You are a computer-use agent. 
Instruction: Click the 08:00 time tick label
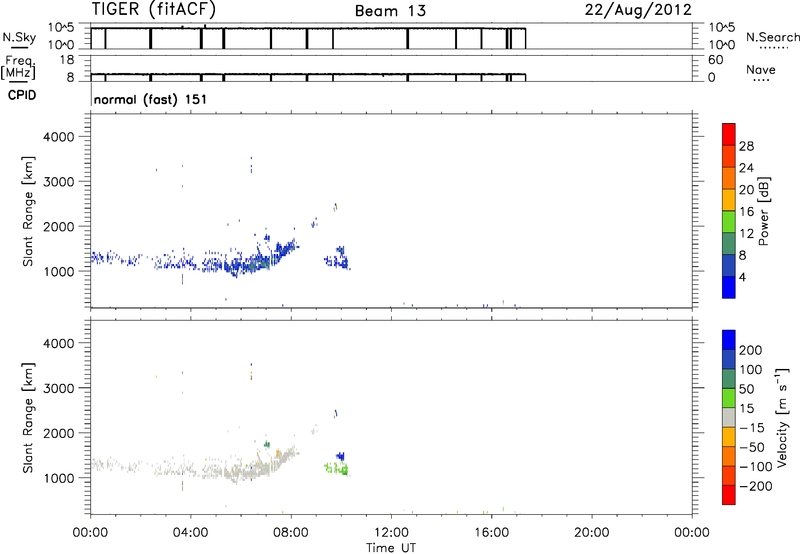pyautogui.click(x=291, y=533)
